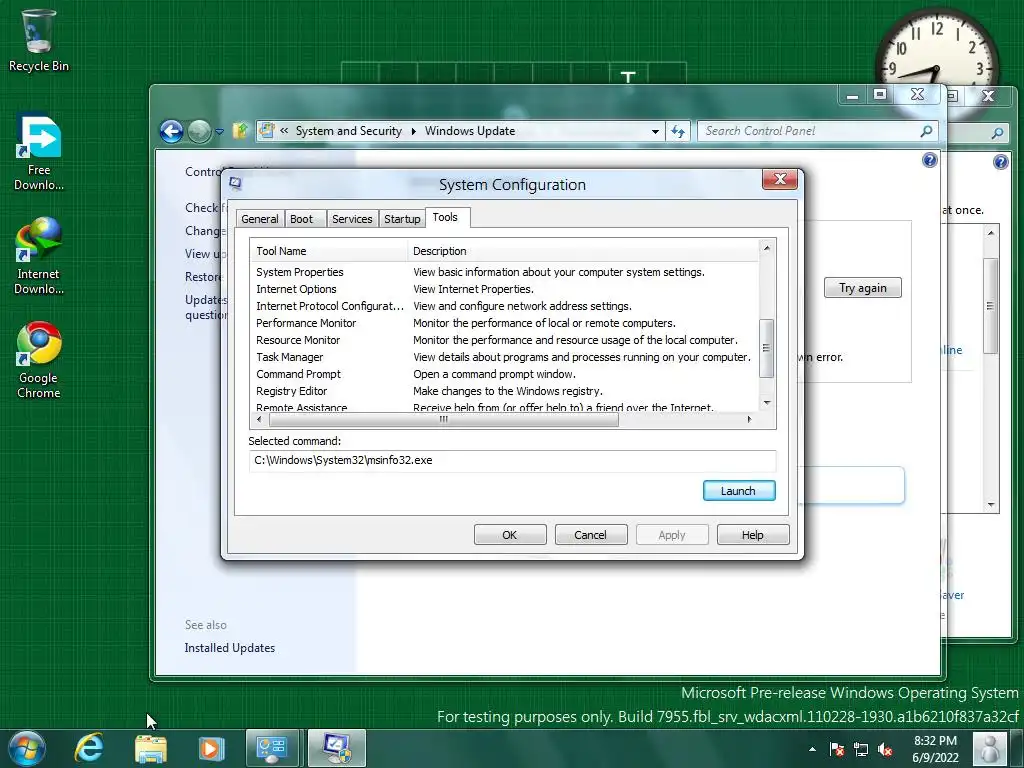Screen dimensions: 1024x768
Task: Click the taskbar clock showing 8:32 PM
Action: (935, 749)
